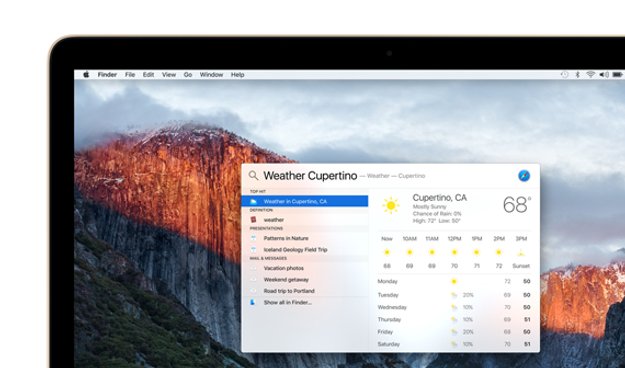This screenshot has width=625, height=368.
Task: Select Patterns in Nature presentation result
Action: pyautogui.click(x=305, y=238)
